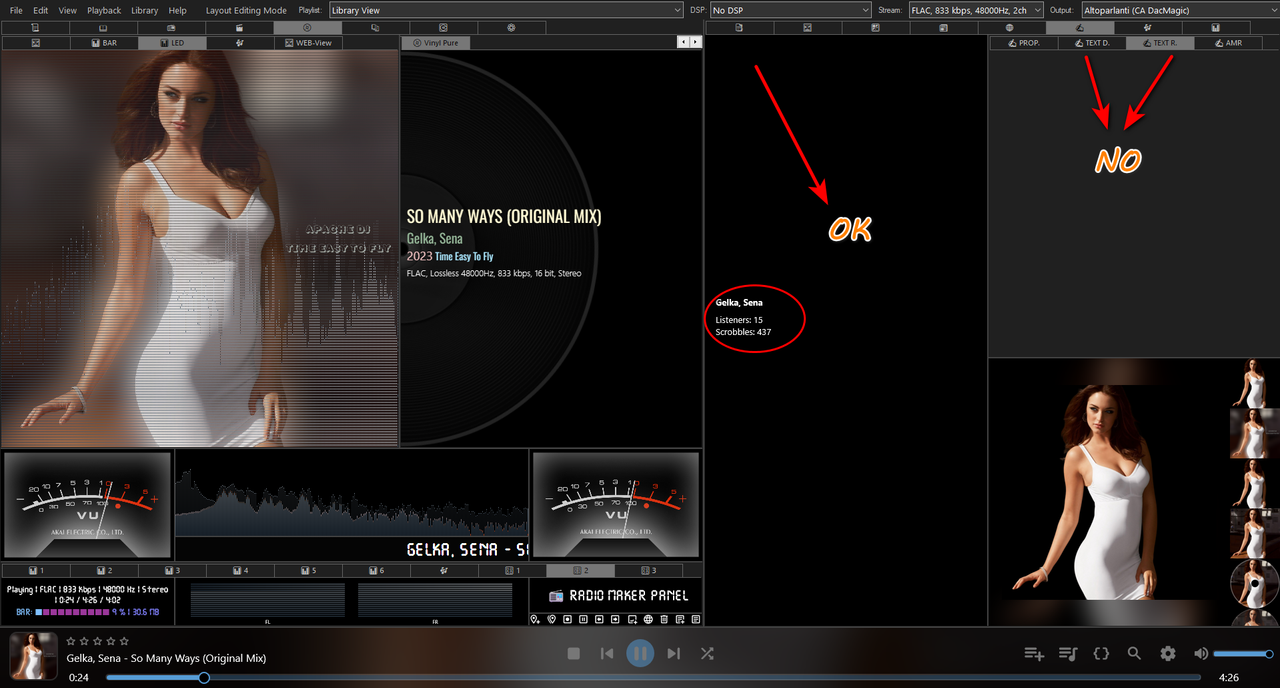
Task: Click Layout Editing Mode in menu bar
Action: [x=246, y=10]
